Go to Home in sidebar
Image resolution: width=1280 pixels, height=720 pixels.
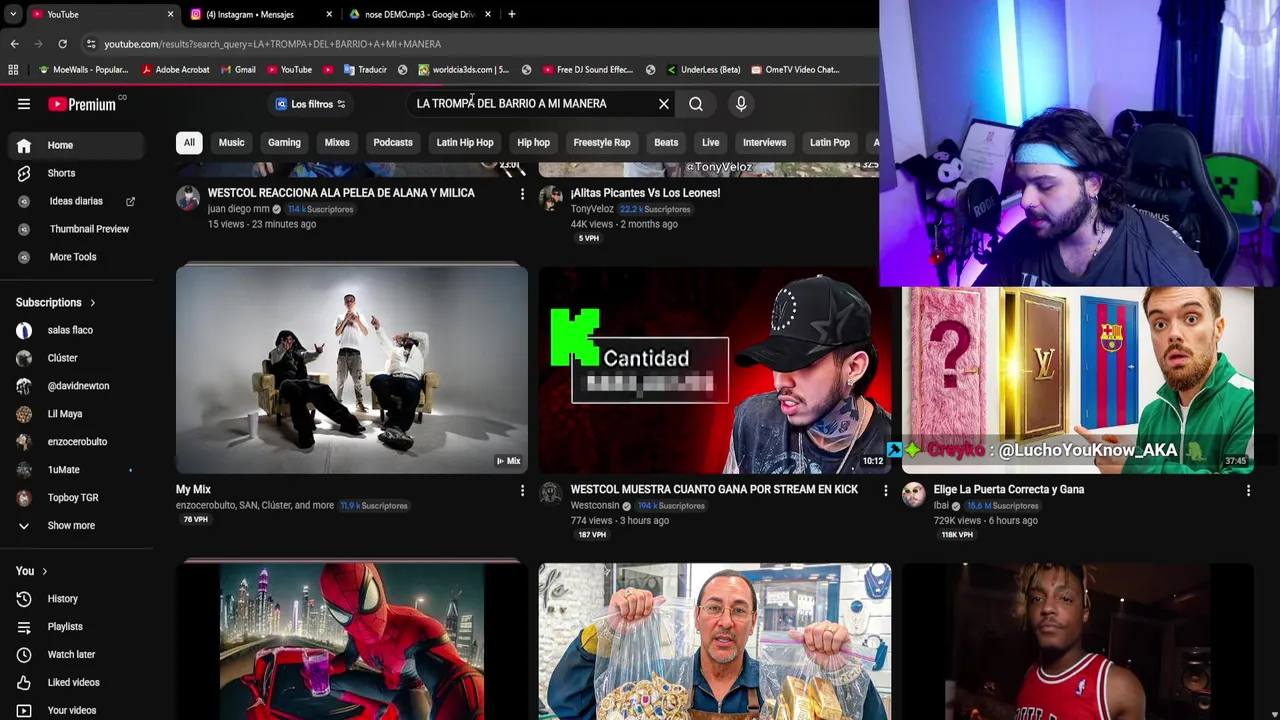76,145
